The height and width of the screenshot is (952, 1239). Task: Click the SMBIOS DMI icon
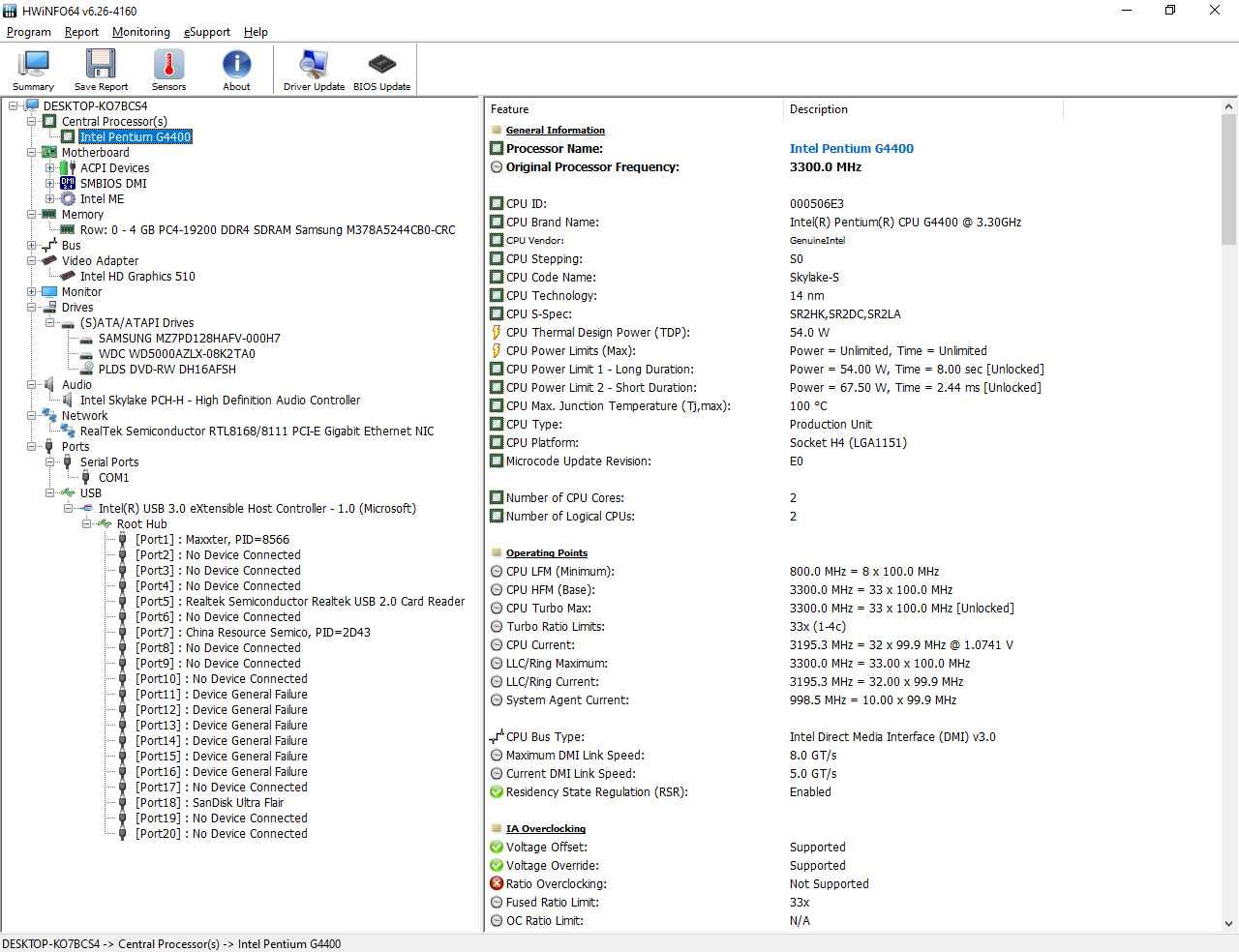pyautogui.click(x=68, y=183)
